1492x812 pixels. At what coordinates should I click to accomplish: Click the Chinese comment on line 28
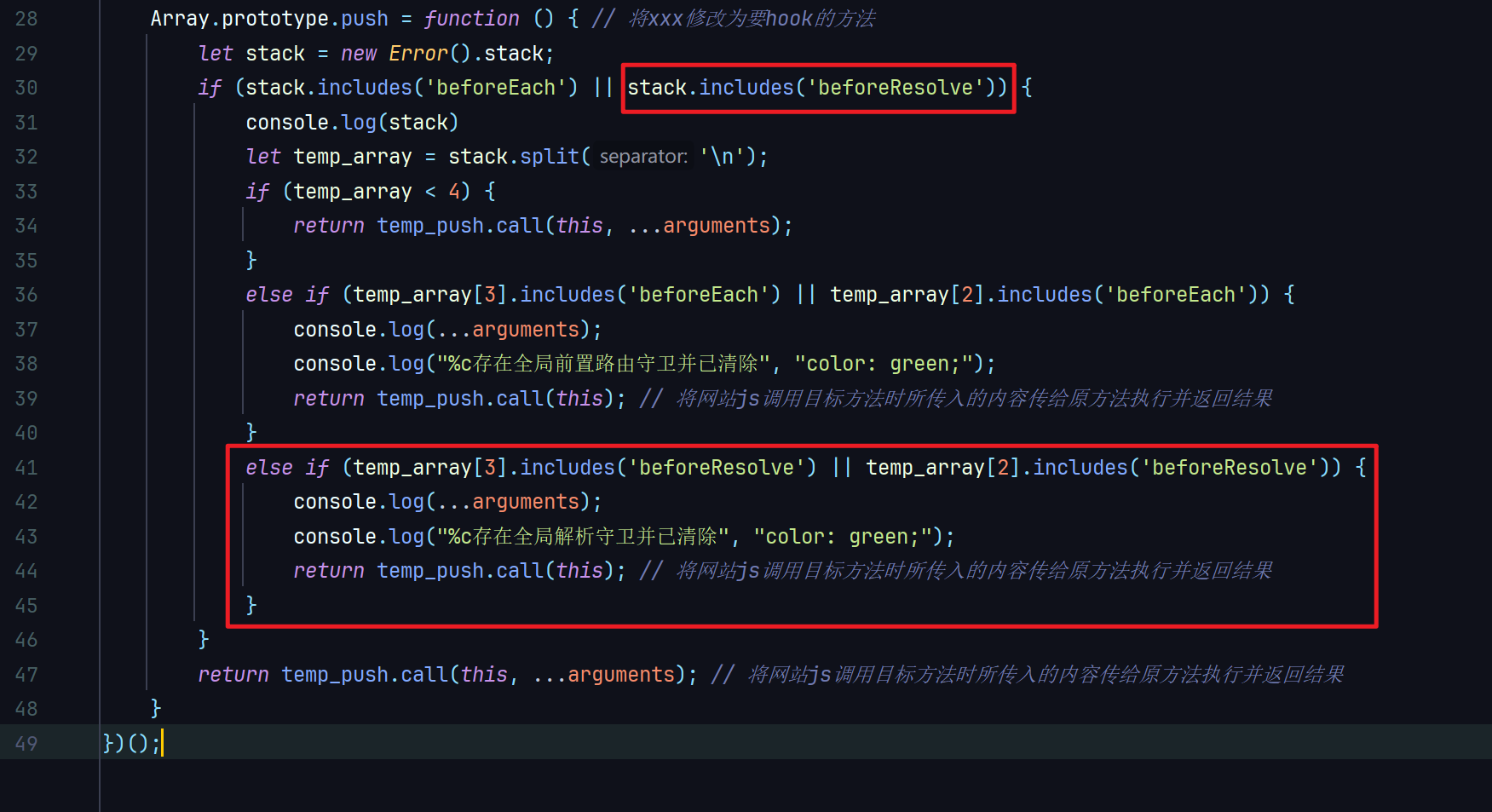tap(751, 19)
